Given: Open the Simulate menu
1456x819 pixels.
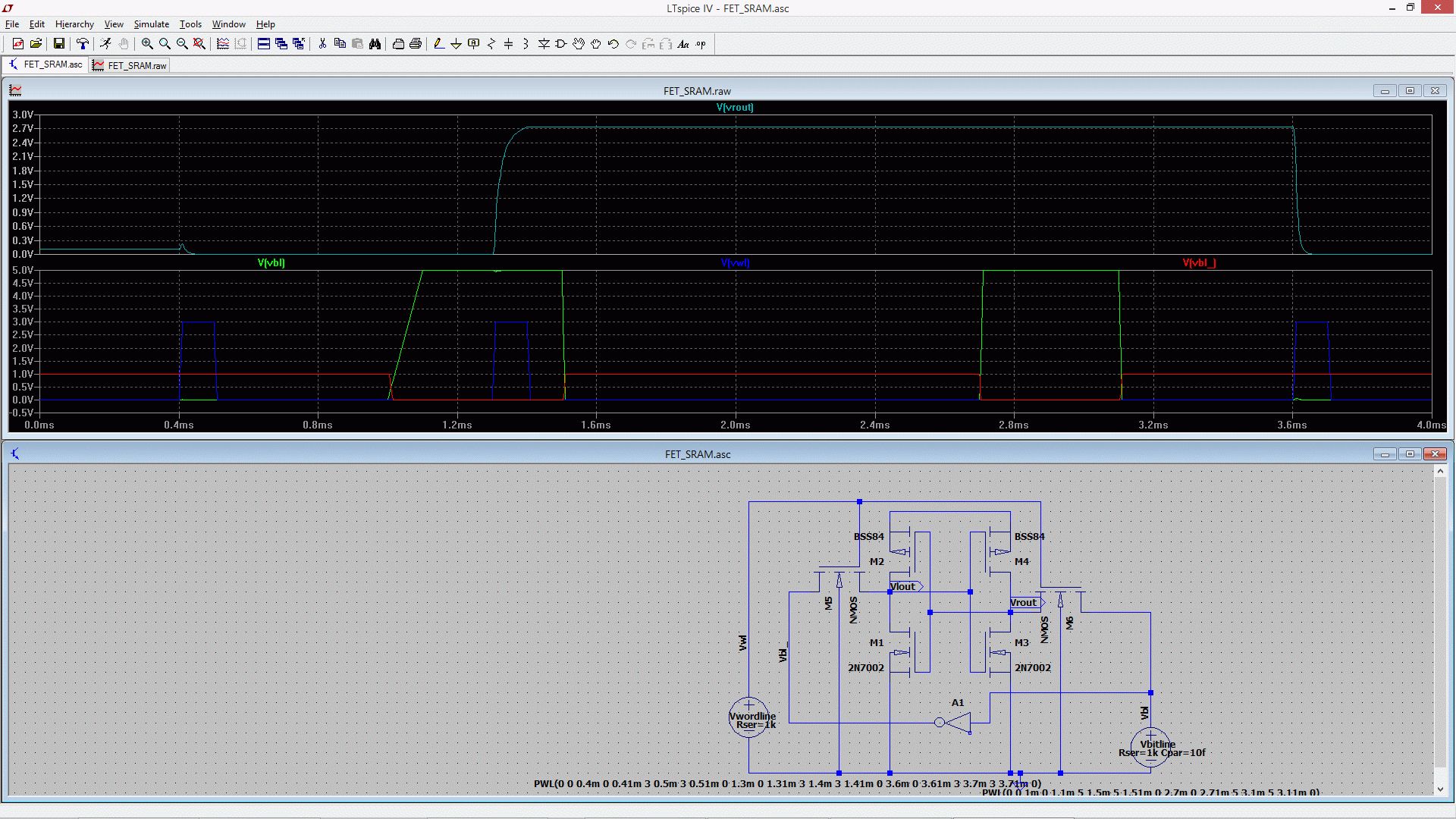Looking at the screenshot, I should point(151,24).
